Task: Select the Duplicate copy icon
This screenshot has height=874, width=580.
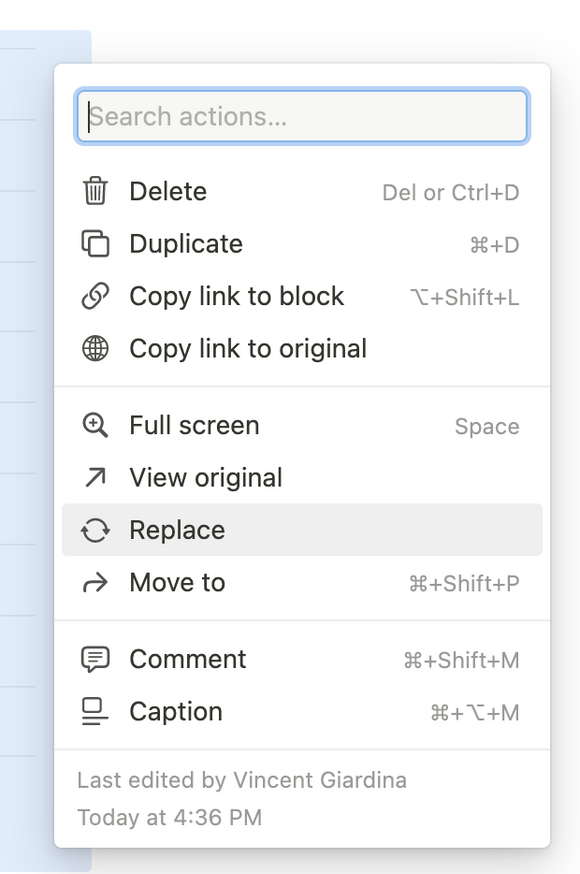Action: 95,244
